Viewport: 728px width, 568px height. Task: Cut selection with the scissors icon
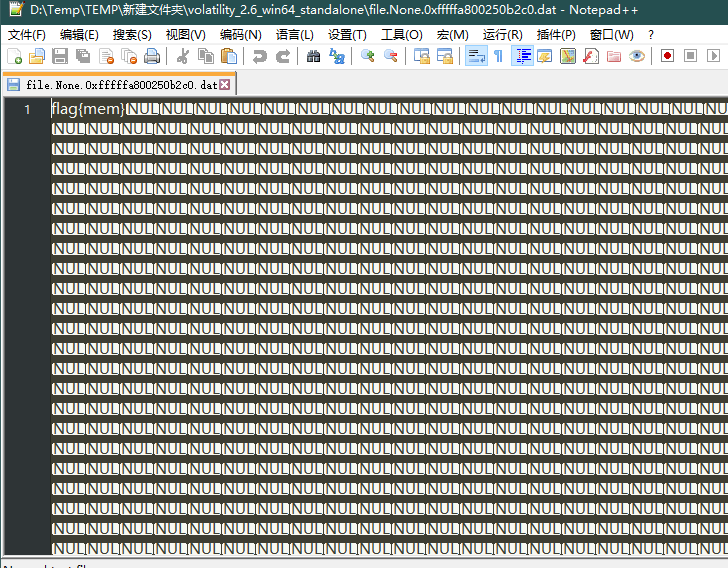click(x=183, y=56)
